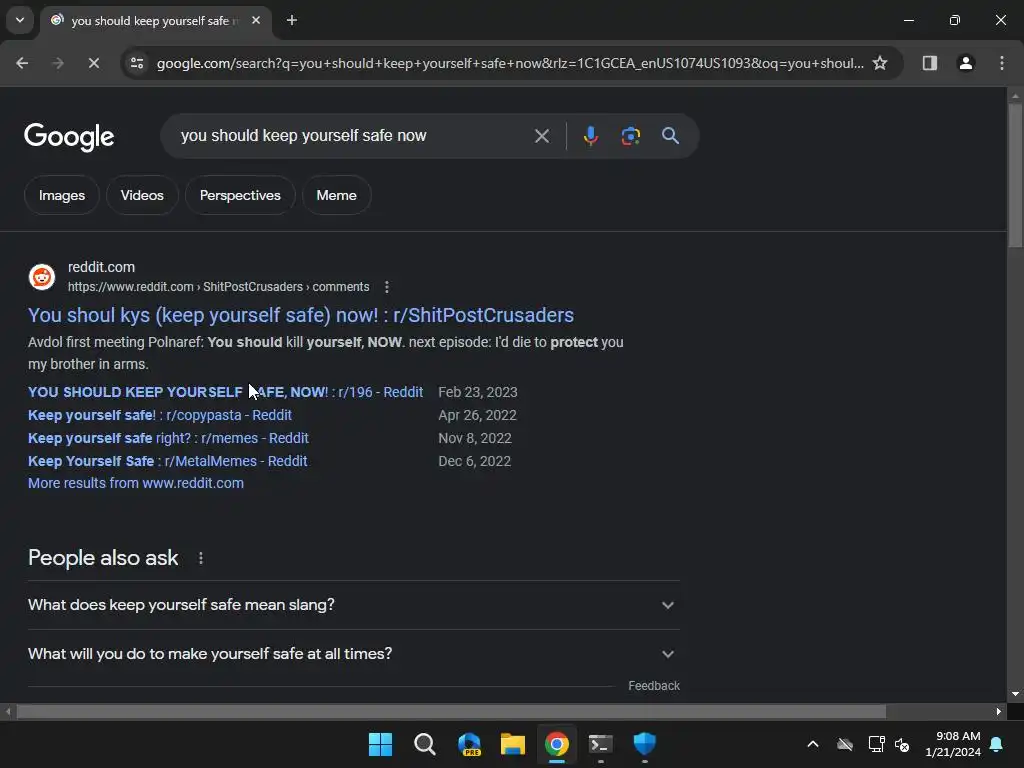Open People also ask options menu
The width and height of the screenshot is (1024, 768).
click(200, 558)
